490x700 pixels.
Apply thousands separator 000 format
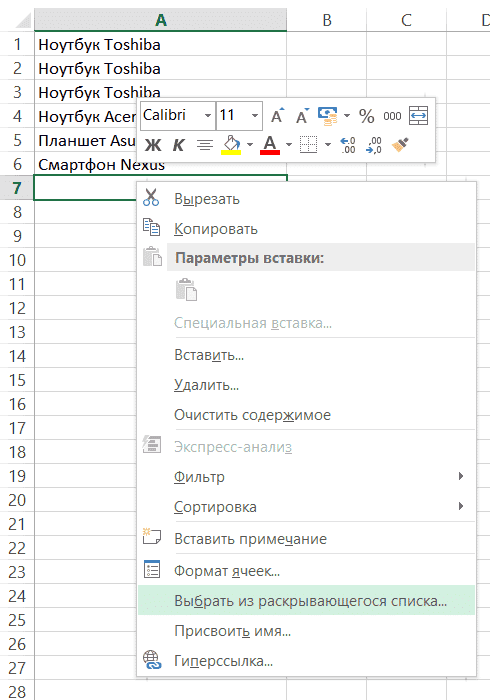[x=392, y=116]
